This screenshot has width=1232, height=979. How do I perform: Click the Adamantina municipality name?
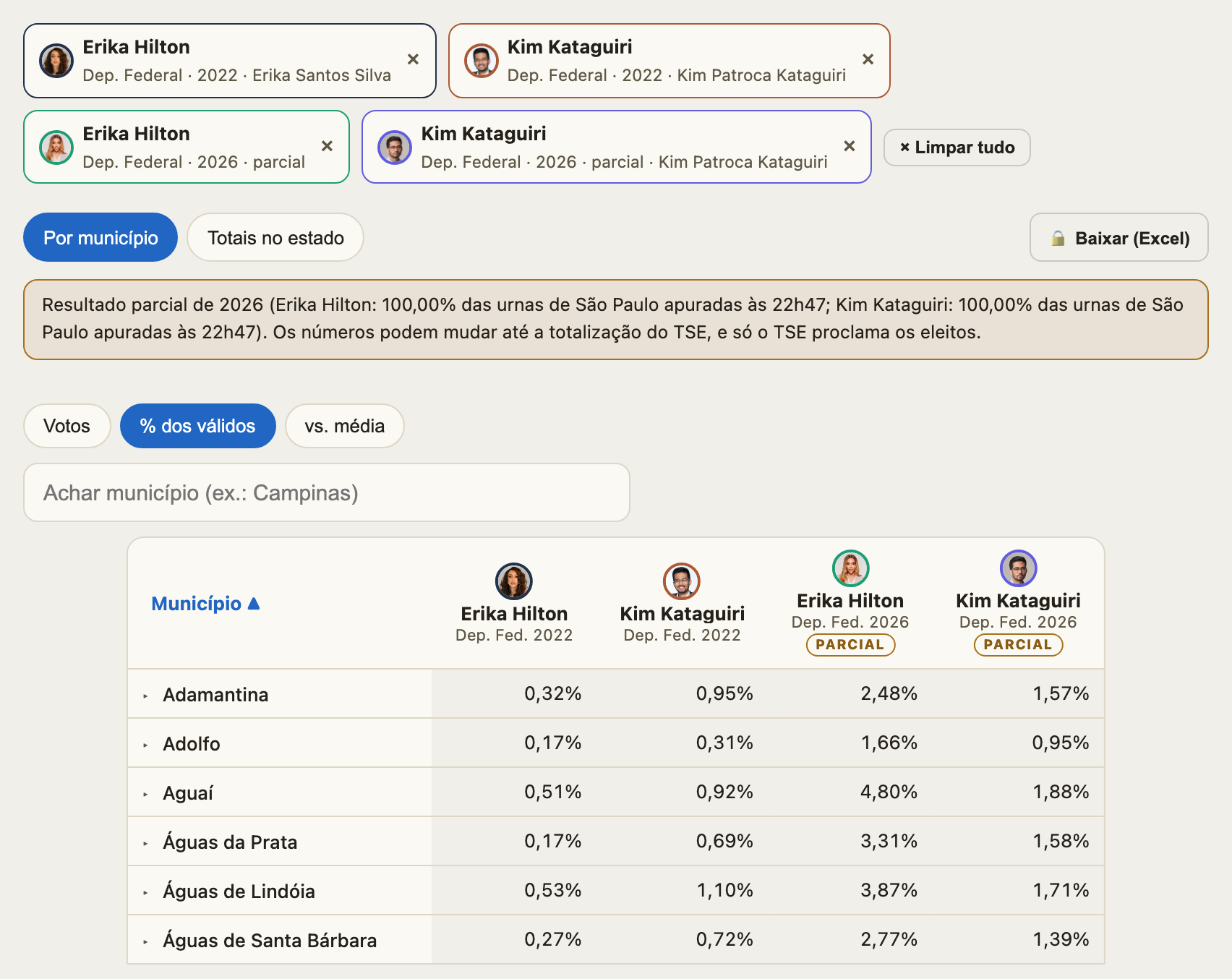click(x=215, y=695)
